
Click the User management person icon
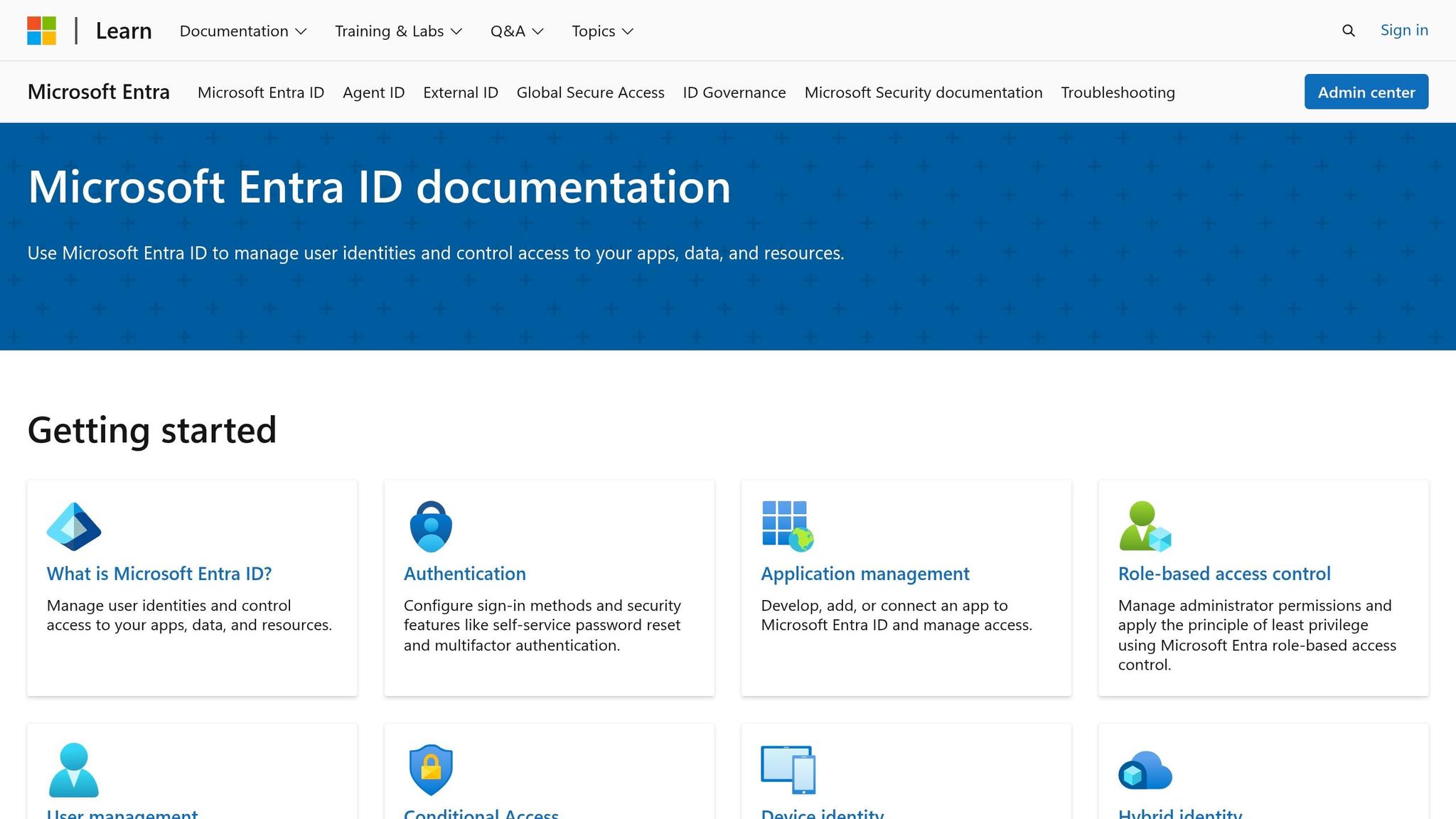click(74, 770)
